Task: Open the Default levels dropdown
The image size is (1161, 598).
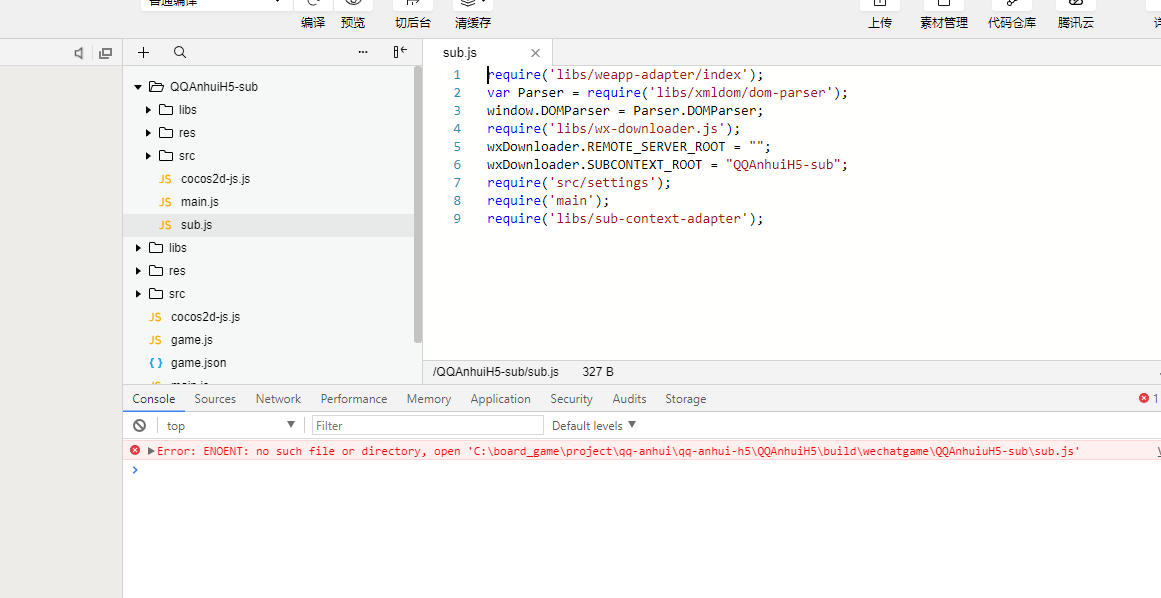Action: click(594, 425)
